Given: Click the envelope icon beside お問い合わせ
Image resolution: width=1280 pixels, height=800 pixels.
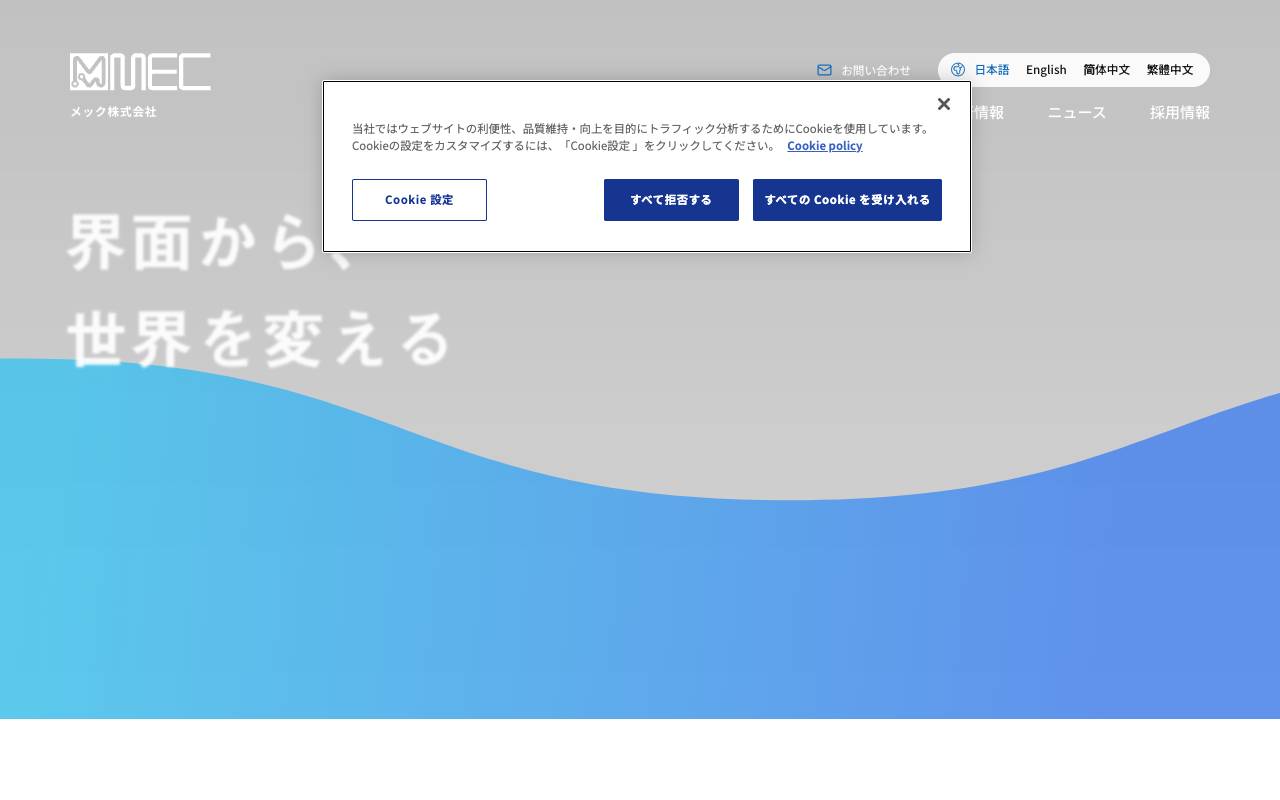Looking at the screenshot, I should 824,70.
